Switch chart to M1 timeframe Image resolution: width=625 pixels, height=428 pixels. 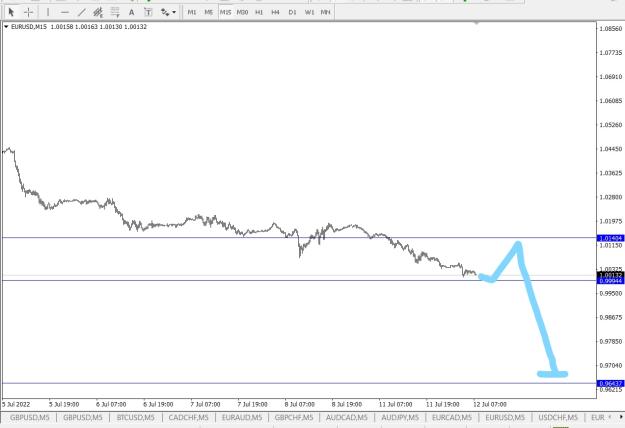(192, 12)
